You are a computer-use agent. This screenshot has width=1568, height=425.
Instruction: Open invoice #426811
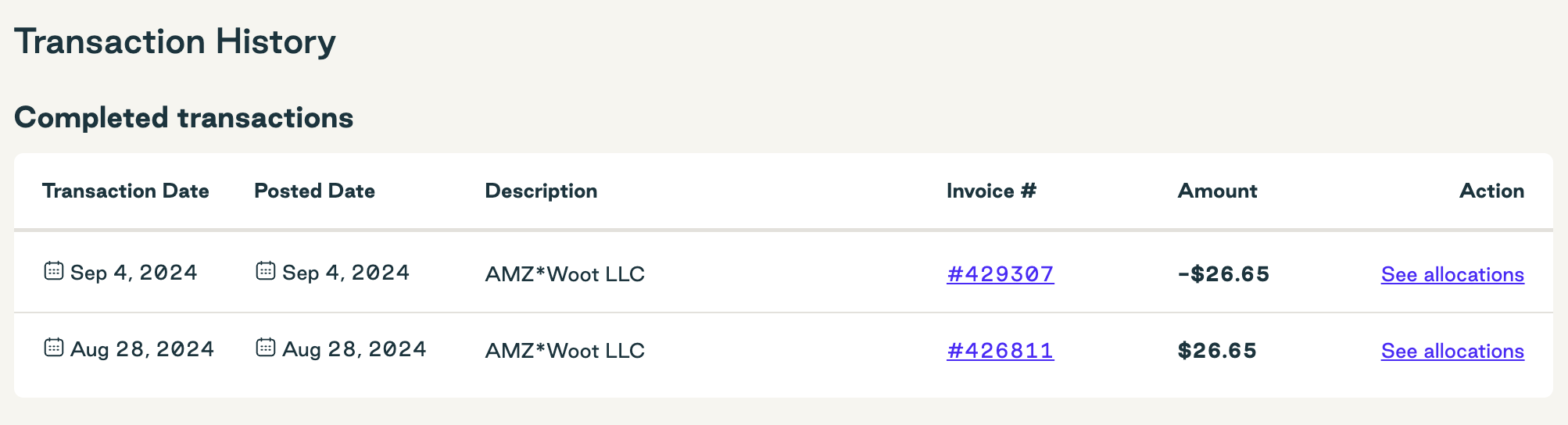point(1001,351)
